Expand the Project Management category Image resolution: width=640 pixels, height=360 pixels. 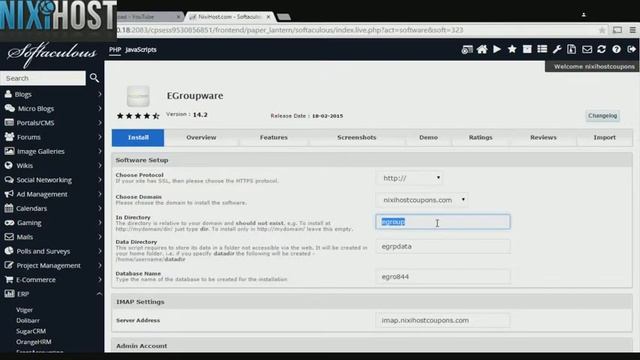click(x=52, y=266)
